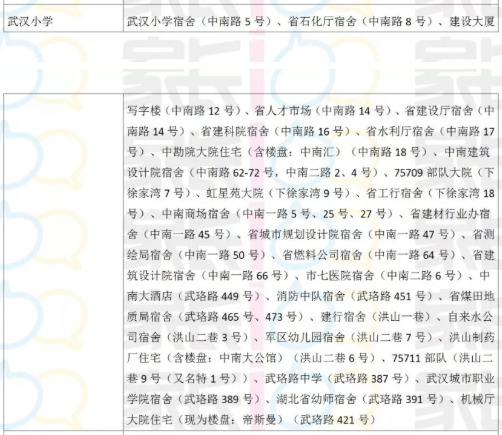
Task: Click text 省燃料公司宿舍
Action: pyautogui.click(x=322, y=255)
